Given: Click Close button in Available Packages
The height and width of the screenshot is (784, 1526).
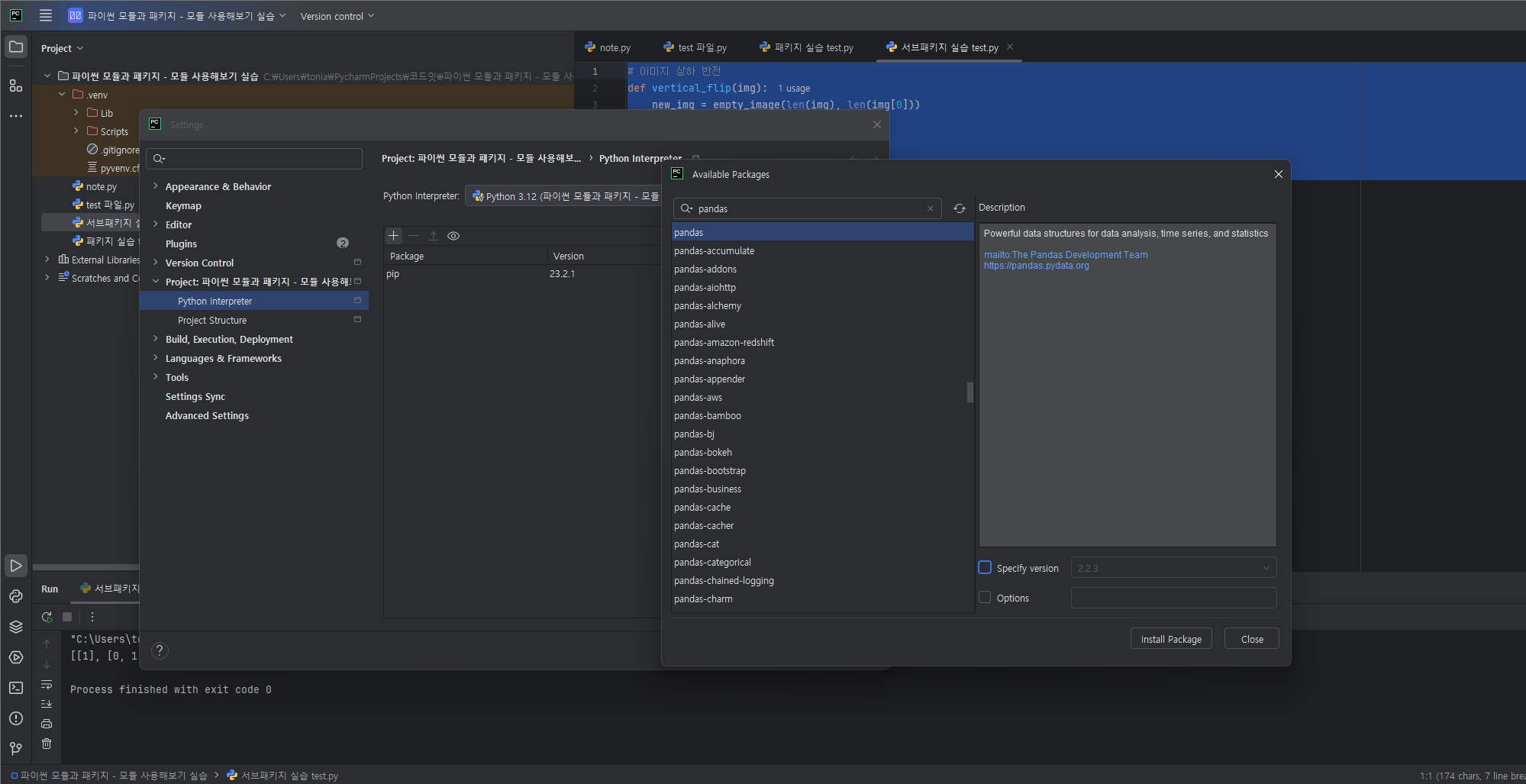Looking at the screenshot, I should 1252,639.
